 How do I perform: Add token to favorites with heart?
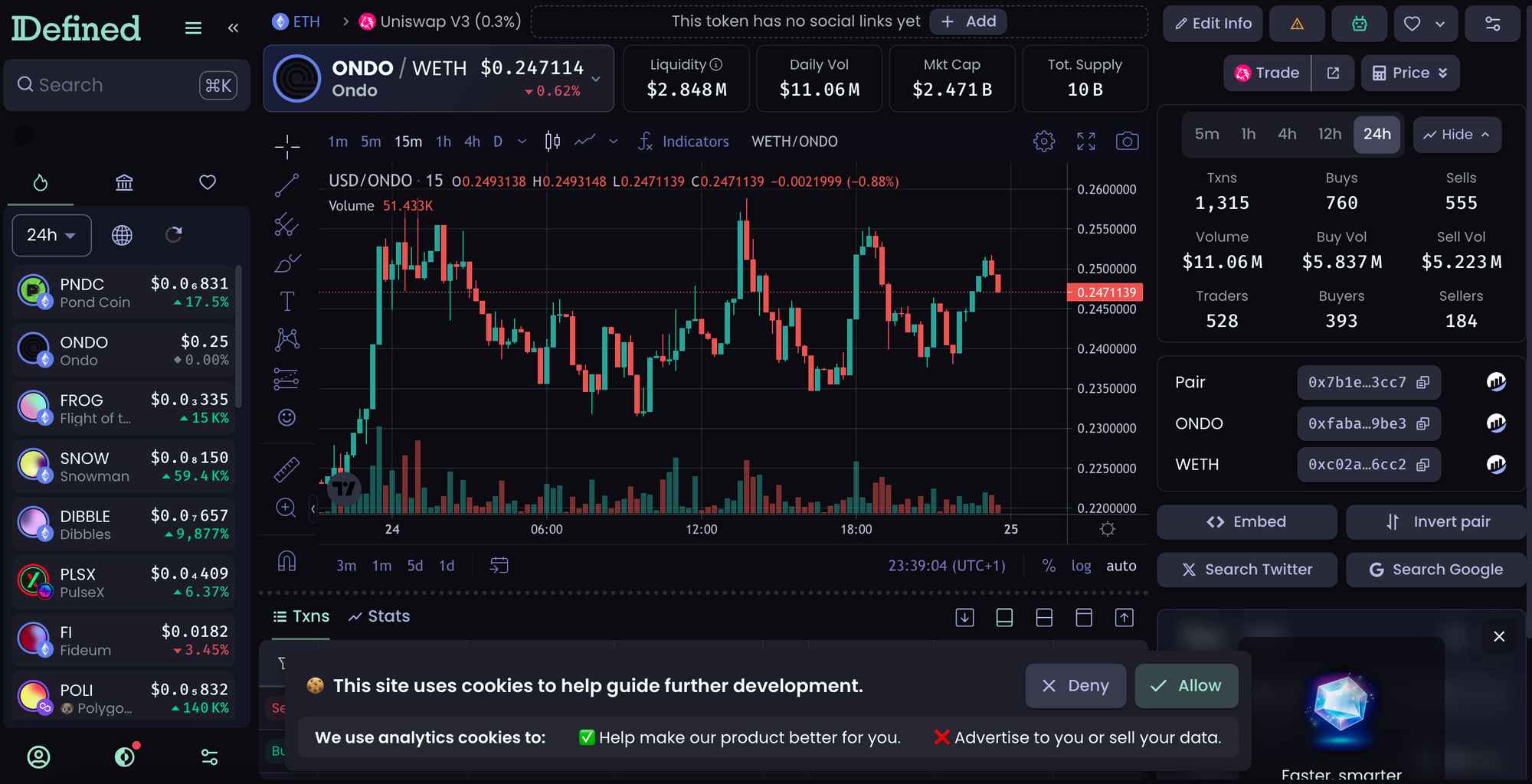pos(1412,24)
